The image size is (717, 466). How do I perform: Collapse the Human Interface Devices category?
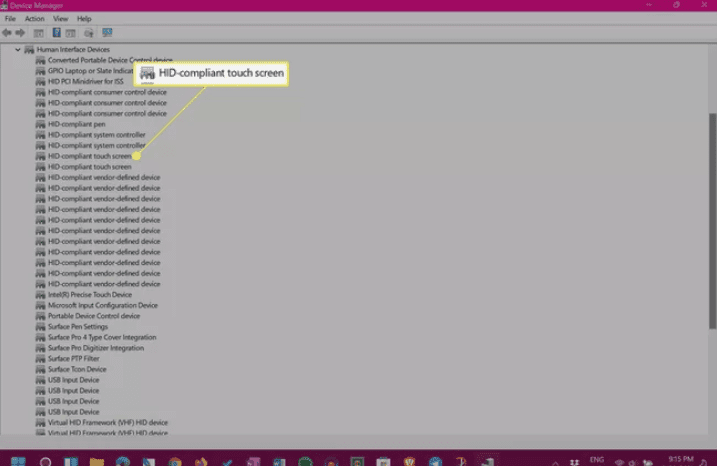tap(17, 49)
